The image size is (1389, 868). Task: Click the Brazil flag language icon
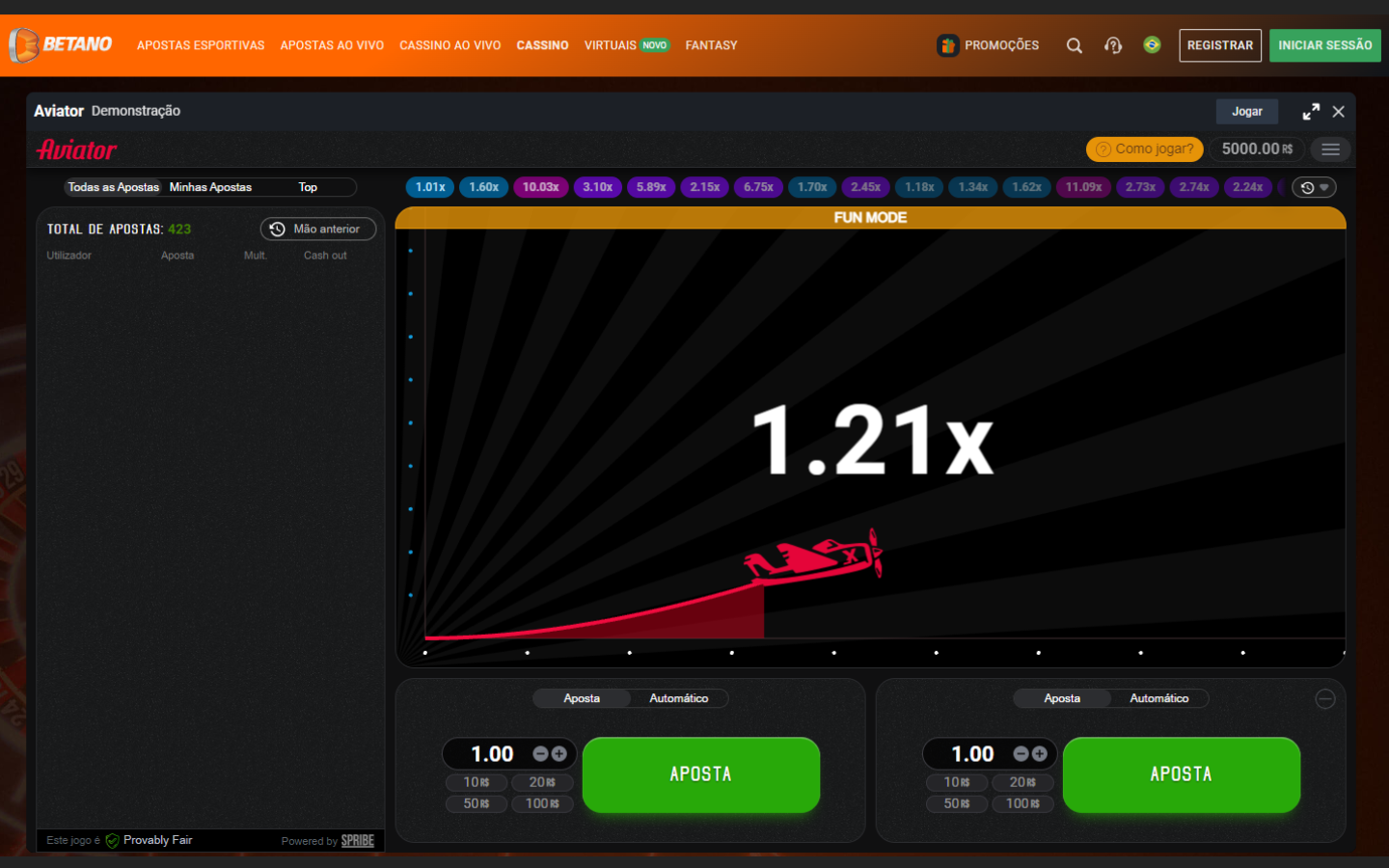(1152, 44)
